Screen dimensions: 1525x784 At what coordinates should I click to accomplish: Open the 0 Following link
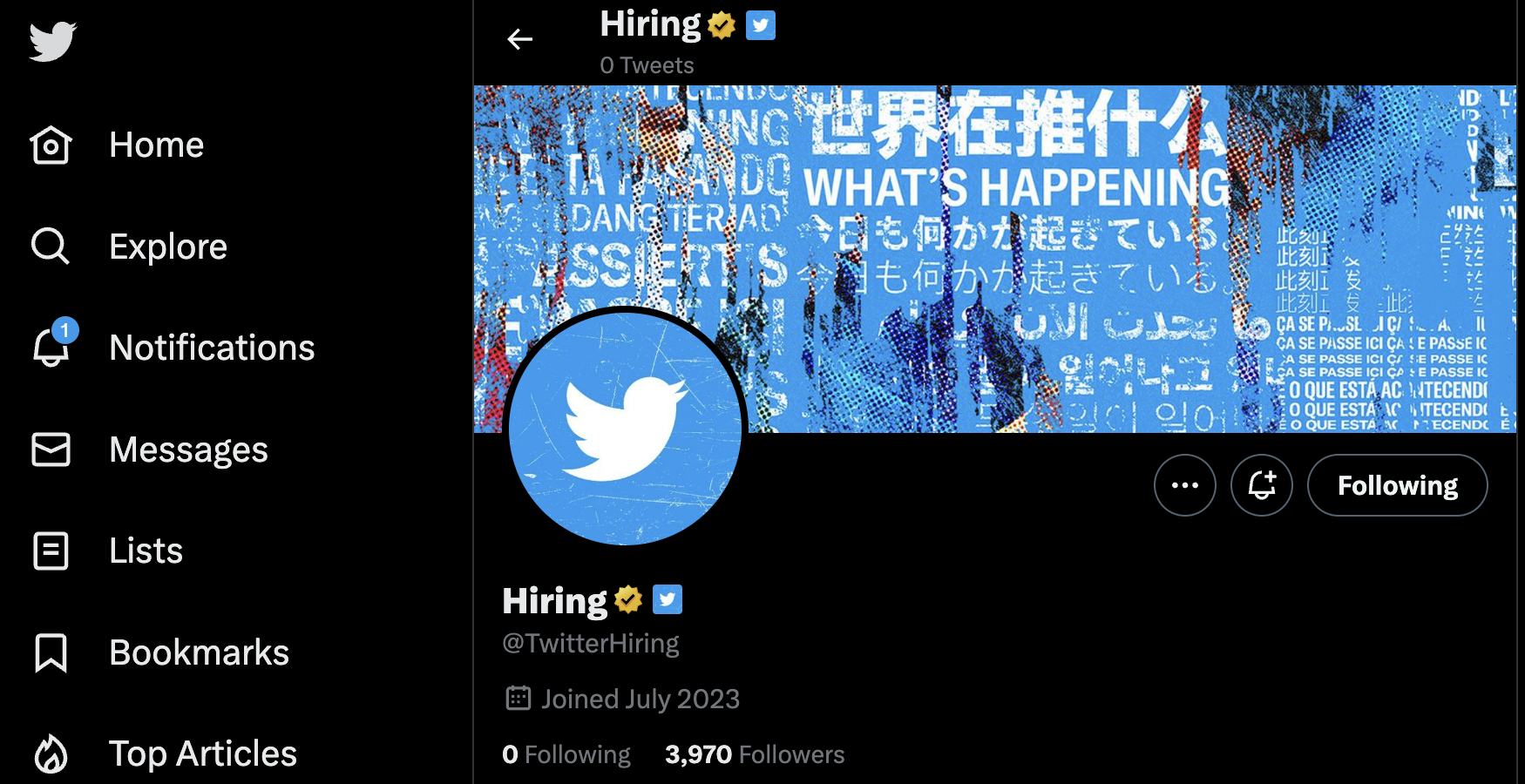click(x=566, y=754)
